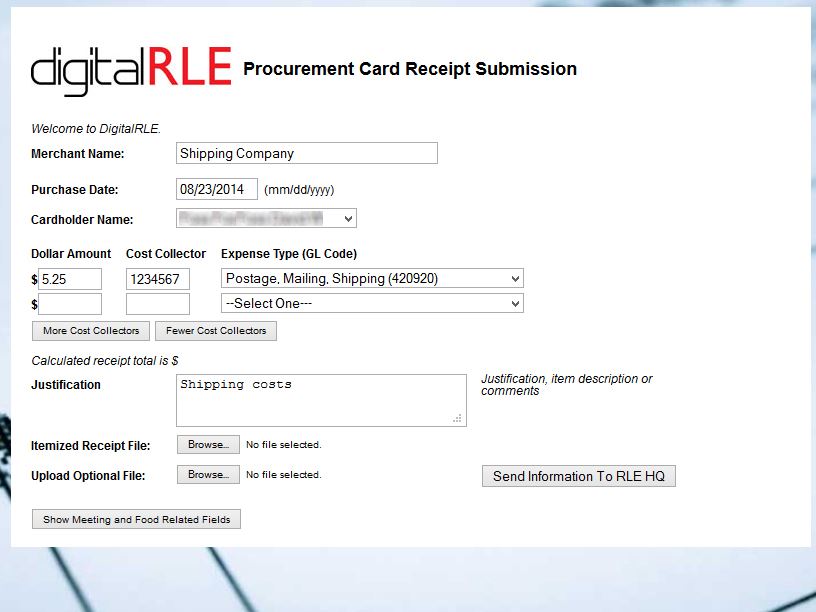Browse for an Itemized Receipt File
816x612 pixels.
coord(208,445)
